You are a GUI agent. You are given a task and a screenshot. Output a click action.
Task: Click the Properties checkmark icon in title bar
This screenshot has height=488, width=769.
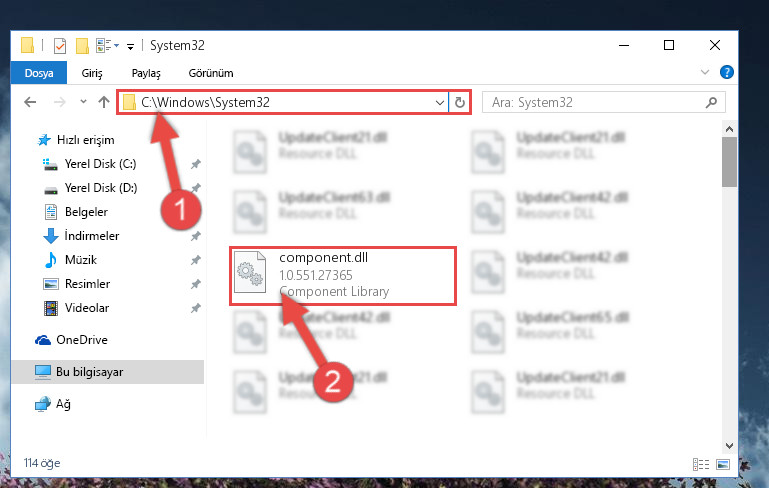tap(60, 46)
